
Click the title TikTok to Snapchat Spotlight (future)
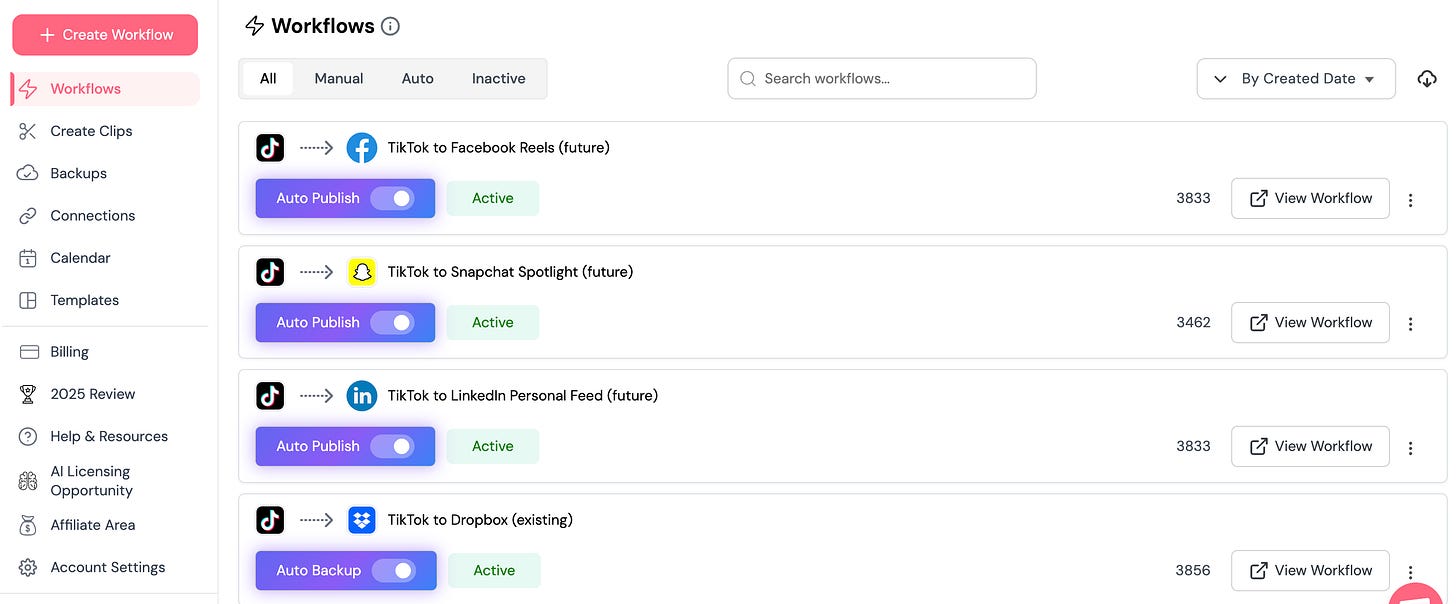[x=511, y=272]
